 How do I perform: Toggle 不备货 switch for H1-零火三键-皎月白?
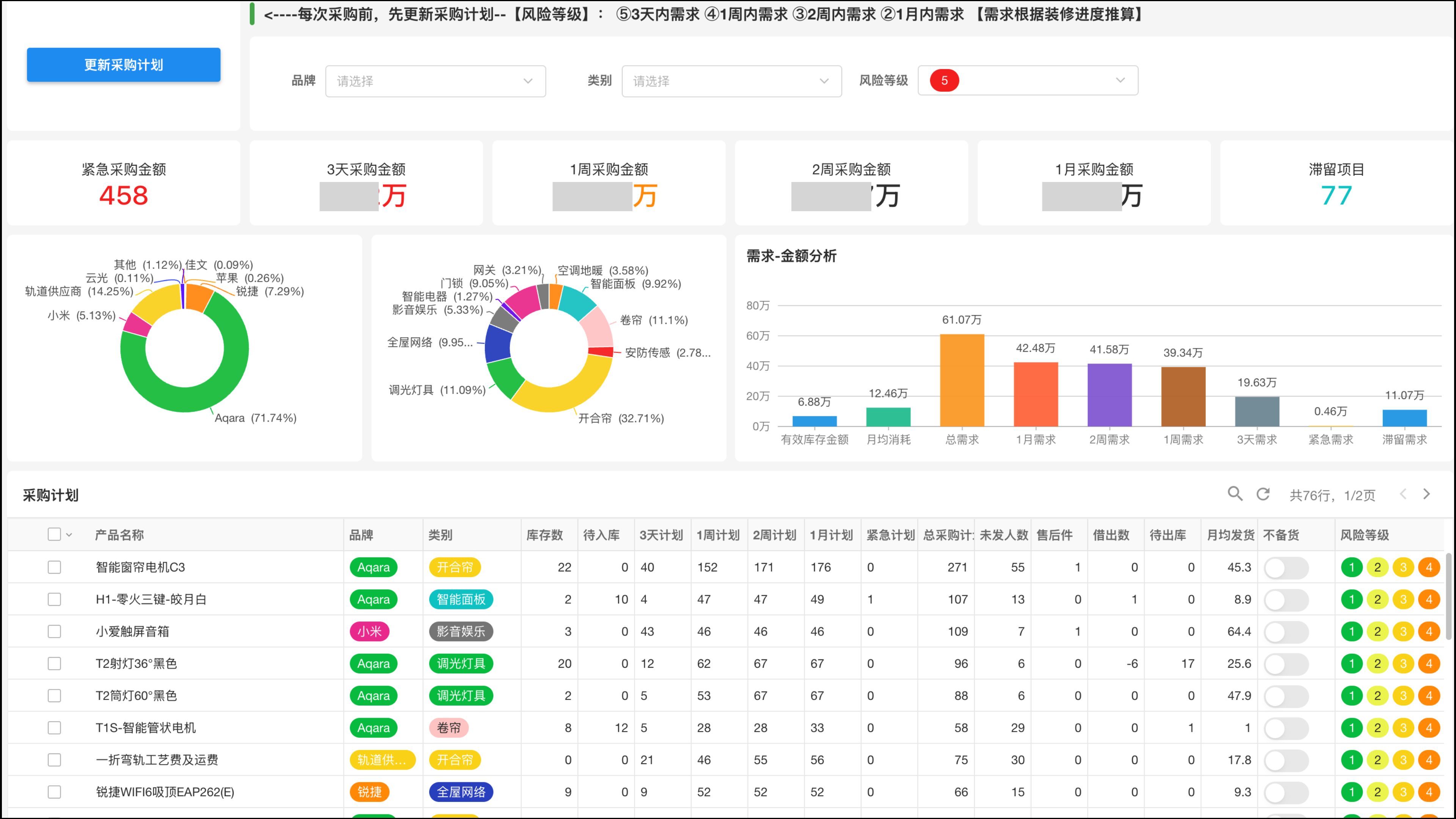pos(1286,600)
